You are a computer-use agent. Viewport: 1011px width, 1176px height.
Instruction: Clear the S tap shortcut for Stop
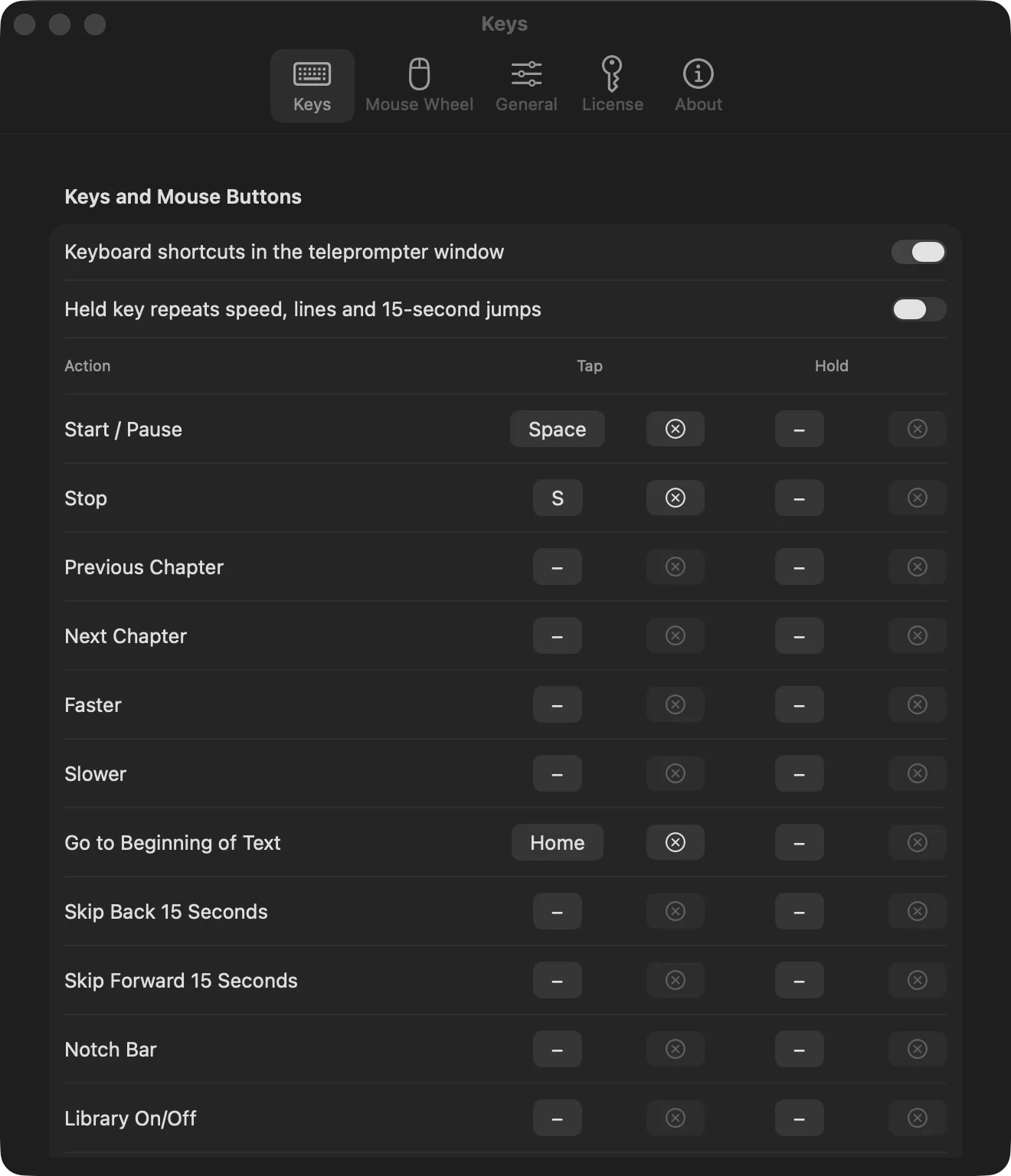675,498
